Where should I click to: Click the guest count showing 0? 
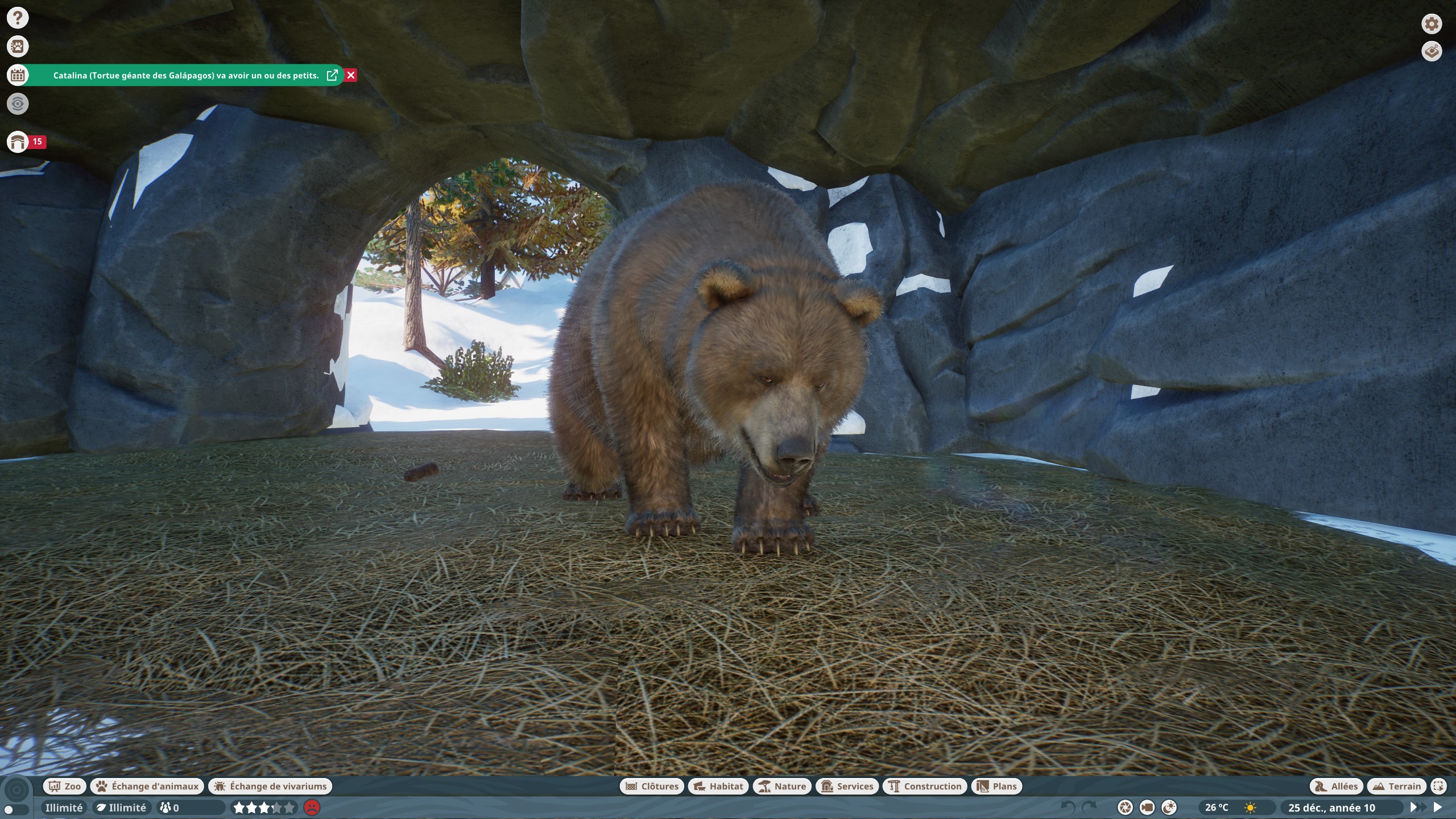pyautogui.click(x=190, y=808)
